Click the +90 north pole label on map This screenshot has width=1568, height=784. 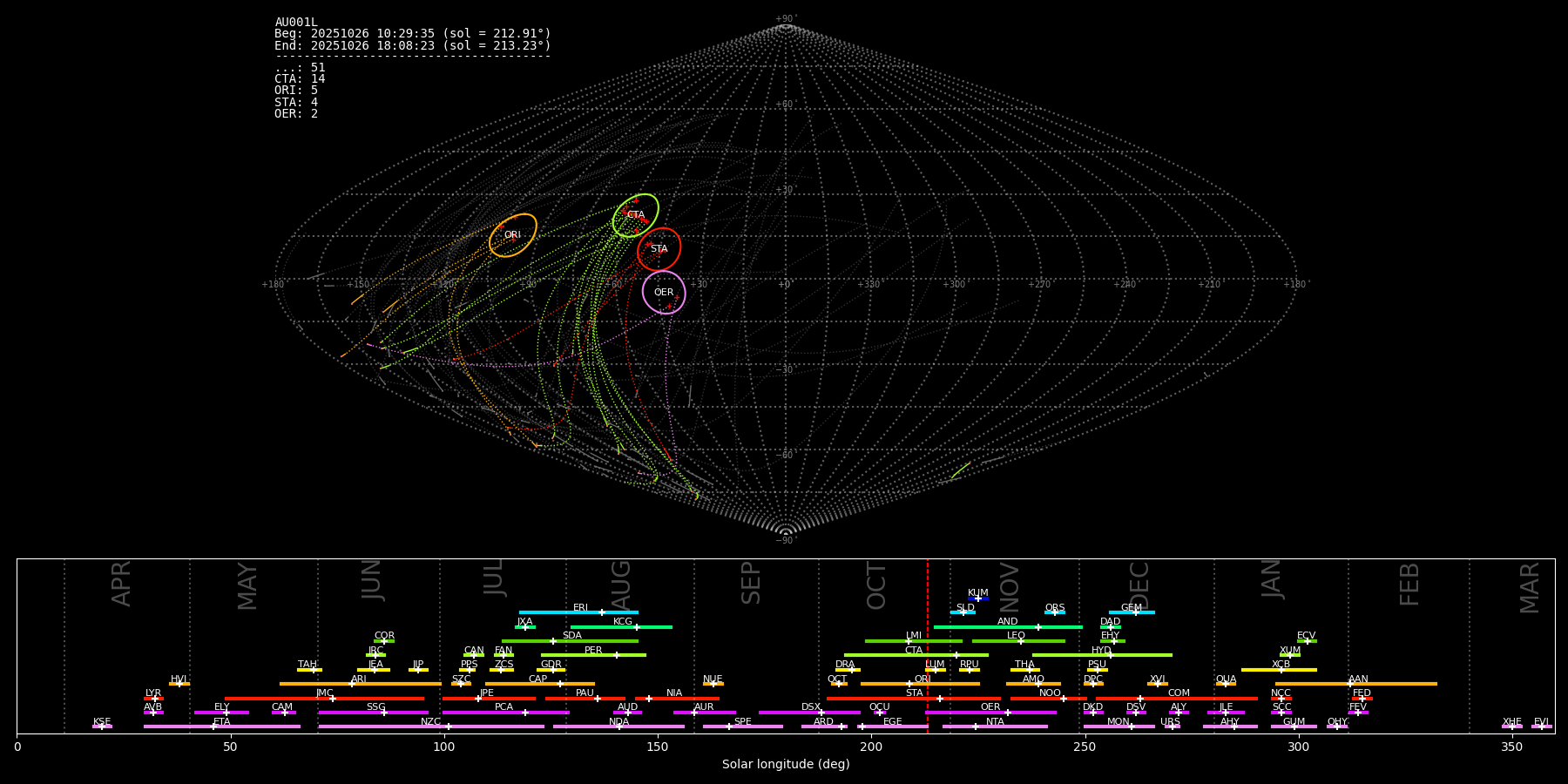point(785,19)
